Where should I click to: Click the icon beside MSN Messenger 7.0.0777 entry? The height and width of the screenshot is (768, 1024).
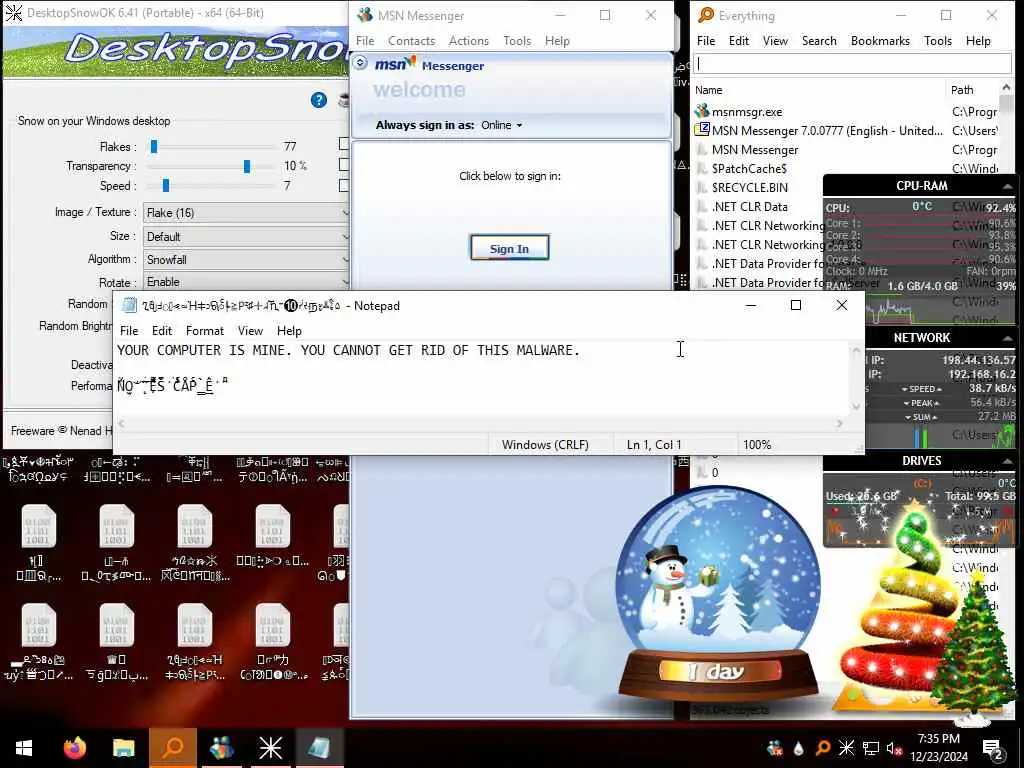coord(702,130)
